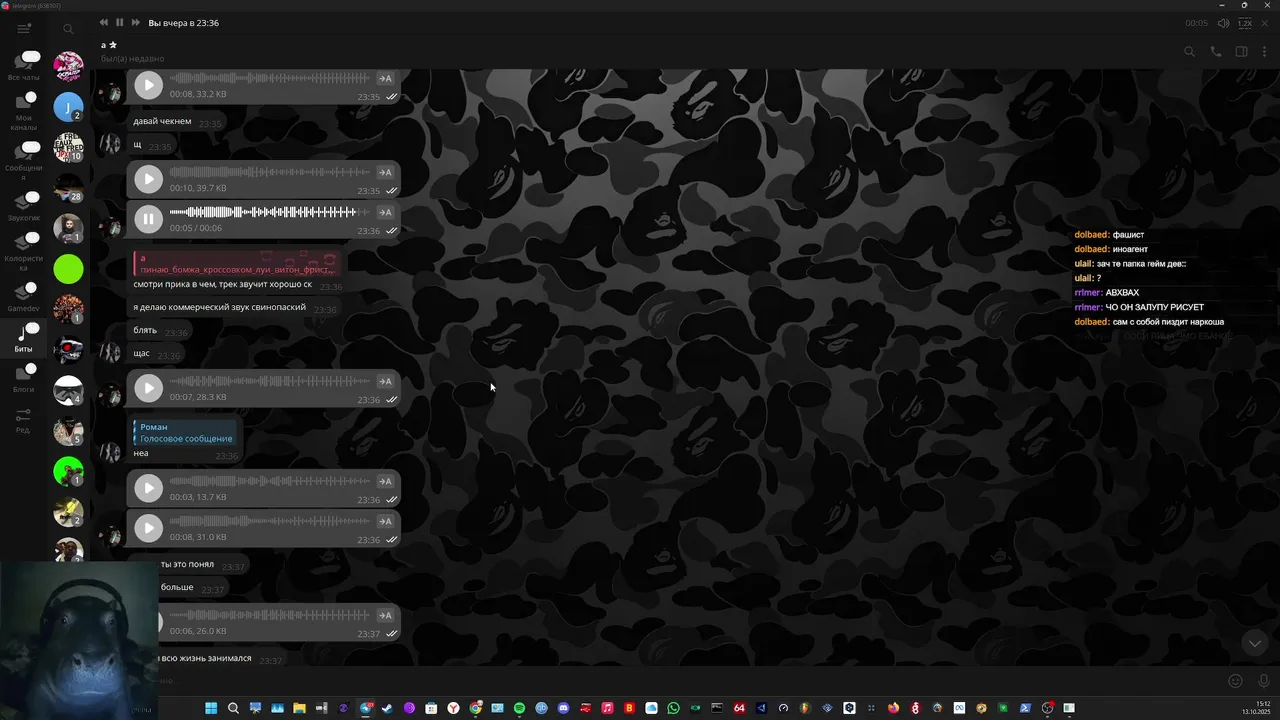1280x720 pixels.
Task: Open the emoji picker smiley icon
Action: pos(1235,681)
